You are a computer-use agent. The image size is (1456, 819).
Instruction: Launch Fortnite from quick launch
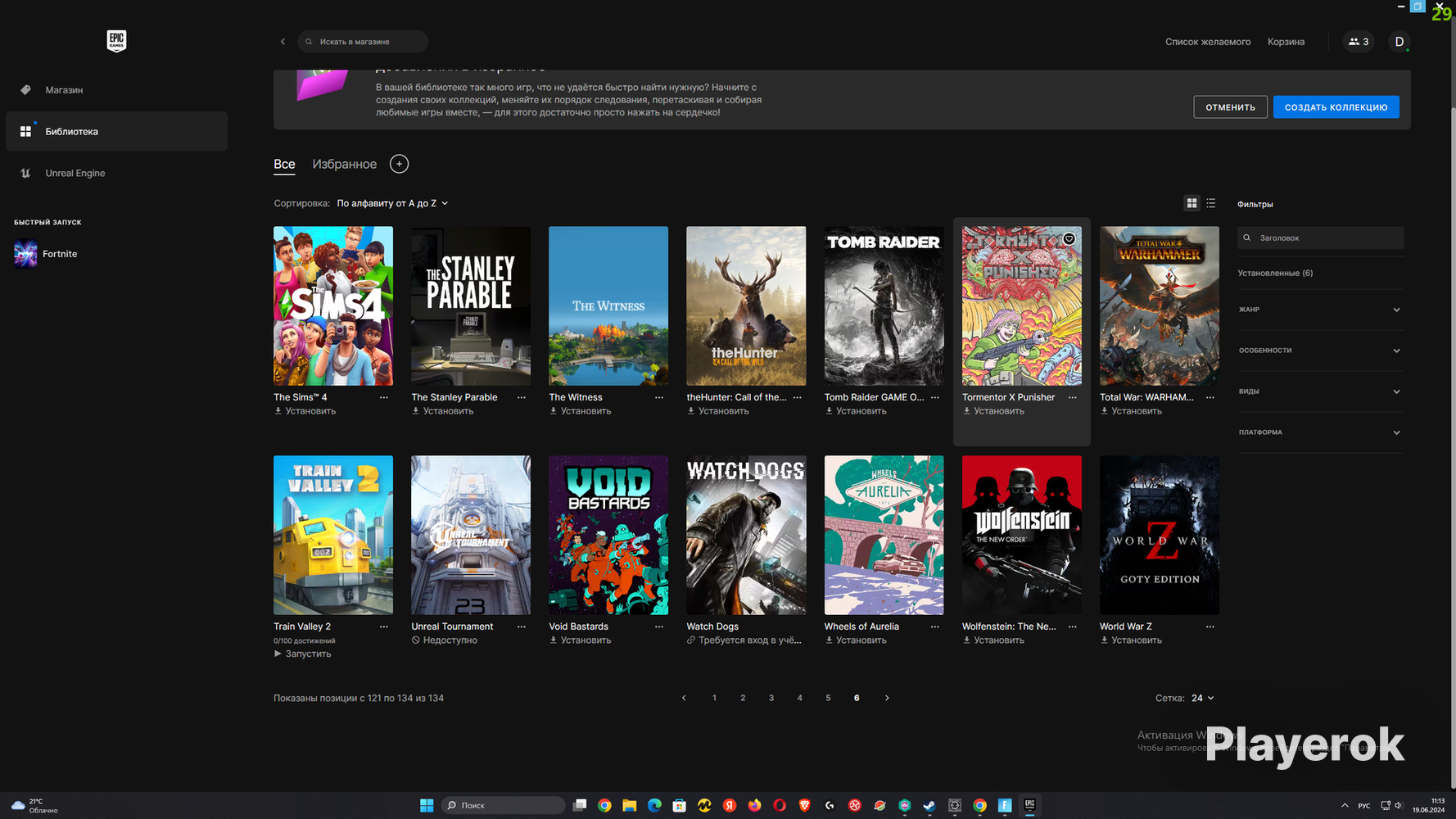(46, 254)
